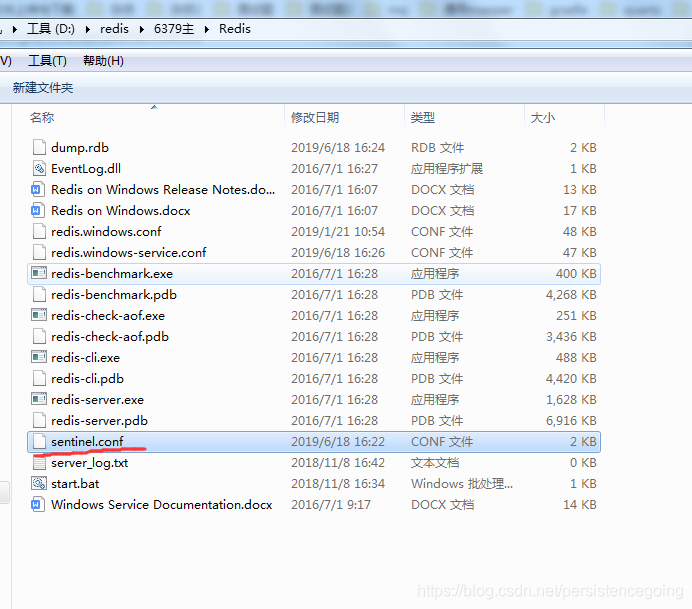Click 文本文档 type of server_log.txt
This screenshot has width=692, height=609.
coord(435,462)
